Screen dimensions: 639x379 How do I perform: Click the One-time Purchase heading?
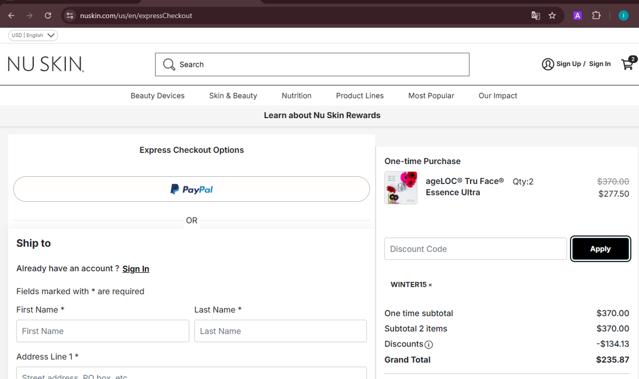click(x=422, y=161)
